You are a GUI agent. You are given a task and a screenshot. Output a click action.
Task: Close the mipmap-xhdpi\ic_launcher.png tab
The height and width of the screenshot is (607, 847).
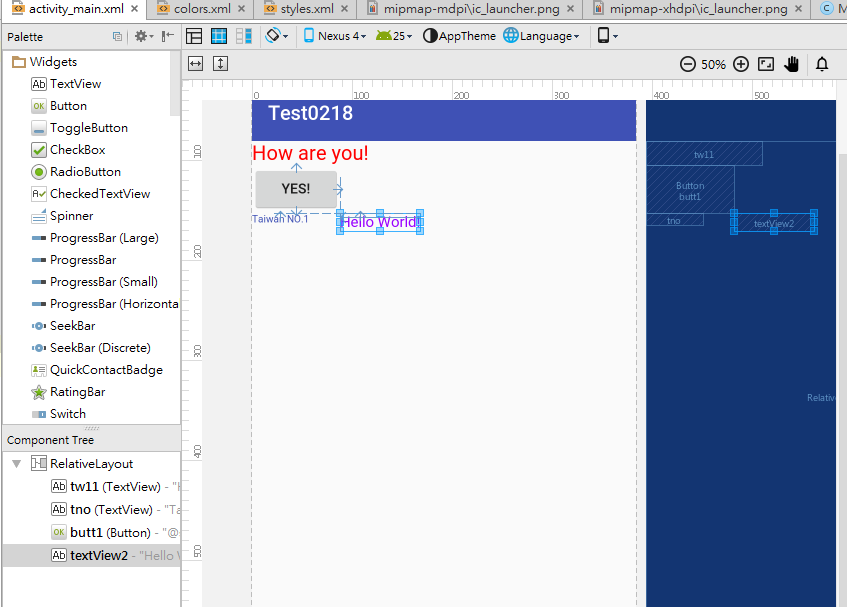pos(798,9)
